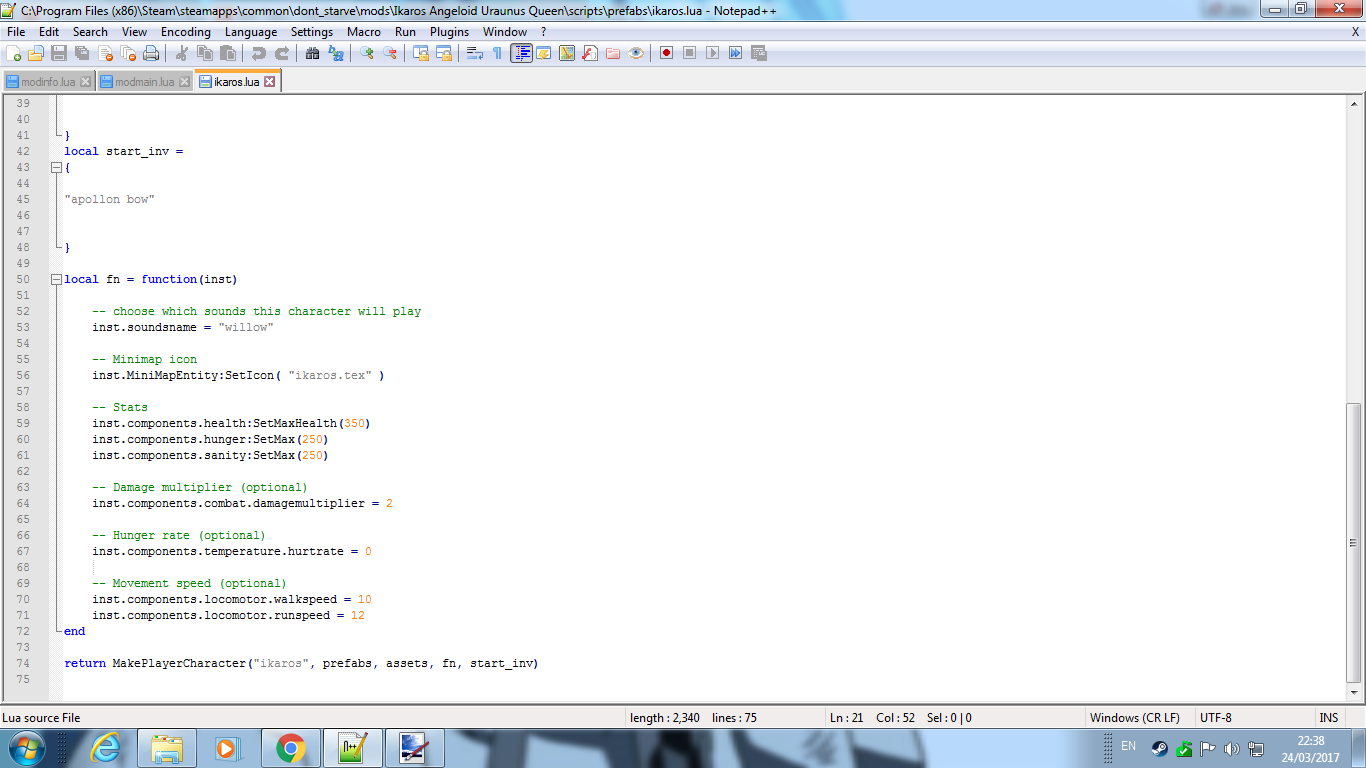
Task: Close the ikaros.lua tab
Action: pyautogui.click(x=269, y=82)
